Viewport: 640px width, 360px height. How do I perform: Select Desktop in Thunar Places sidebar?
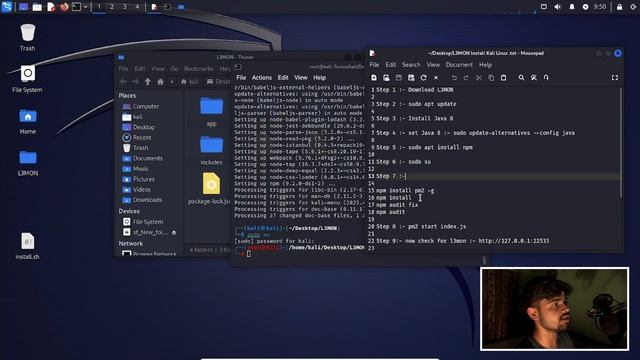pyautogui.click(x=139, y=127)
